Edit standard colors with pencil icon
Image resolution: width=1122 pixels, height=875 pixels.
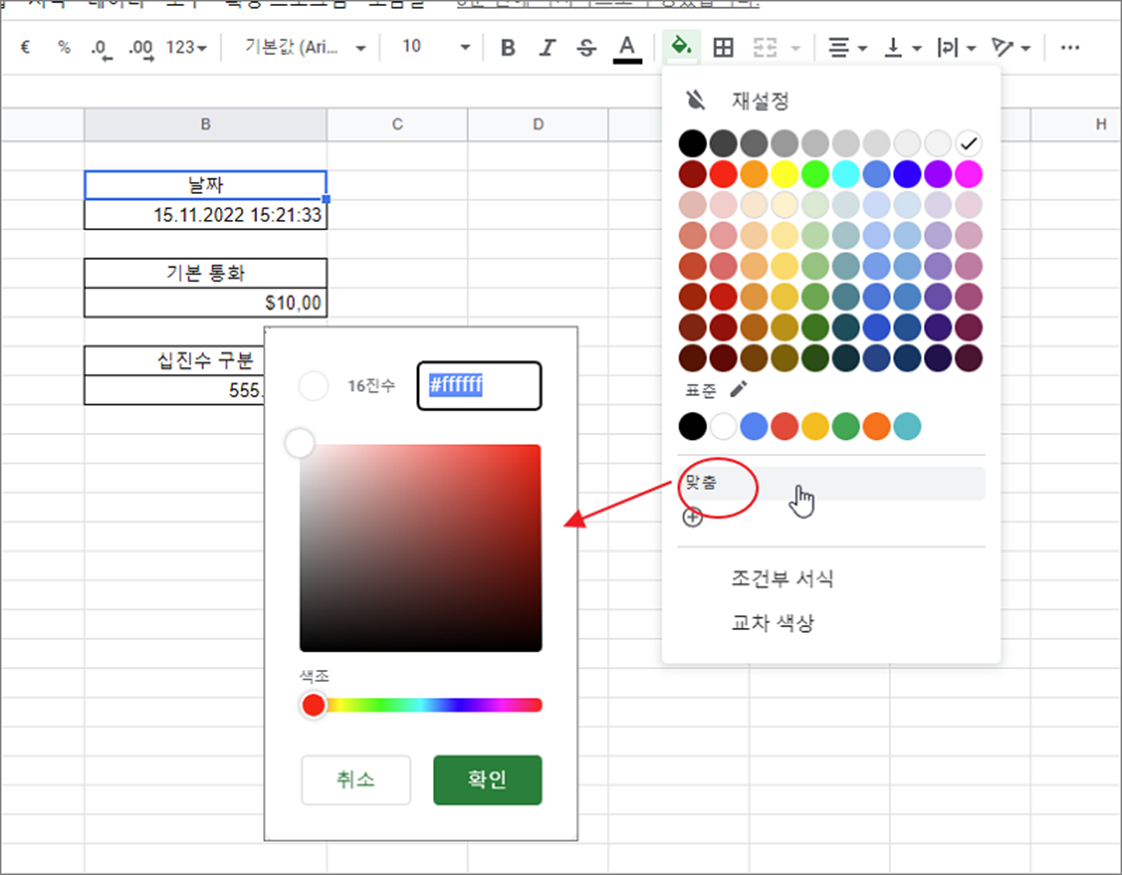[738, 389]
